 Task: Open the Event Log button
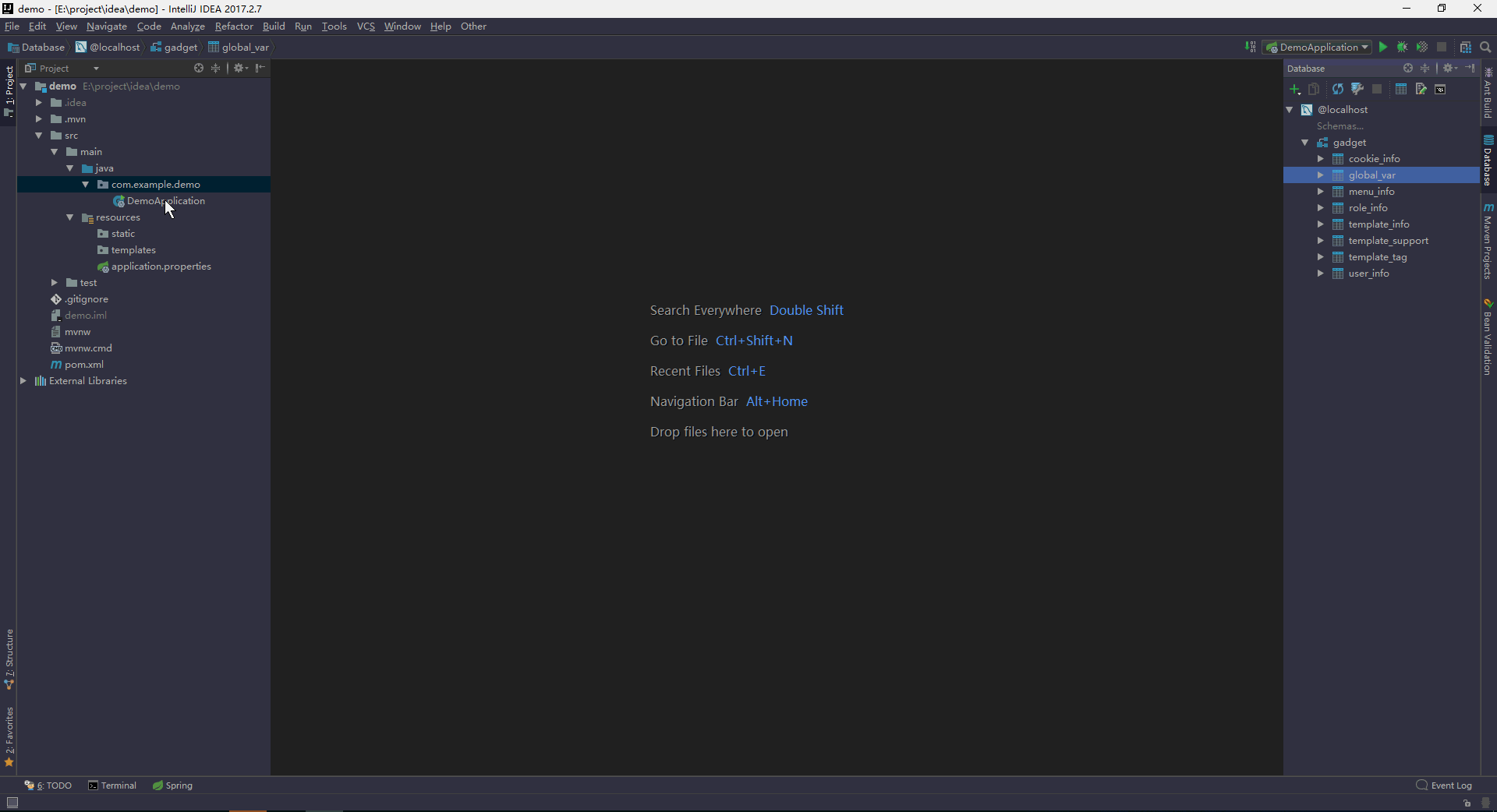pyautogui.click(x=1444, y=786)
